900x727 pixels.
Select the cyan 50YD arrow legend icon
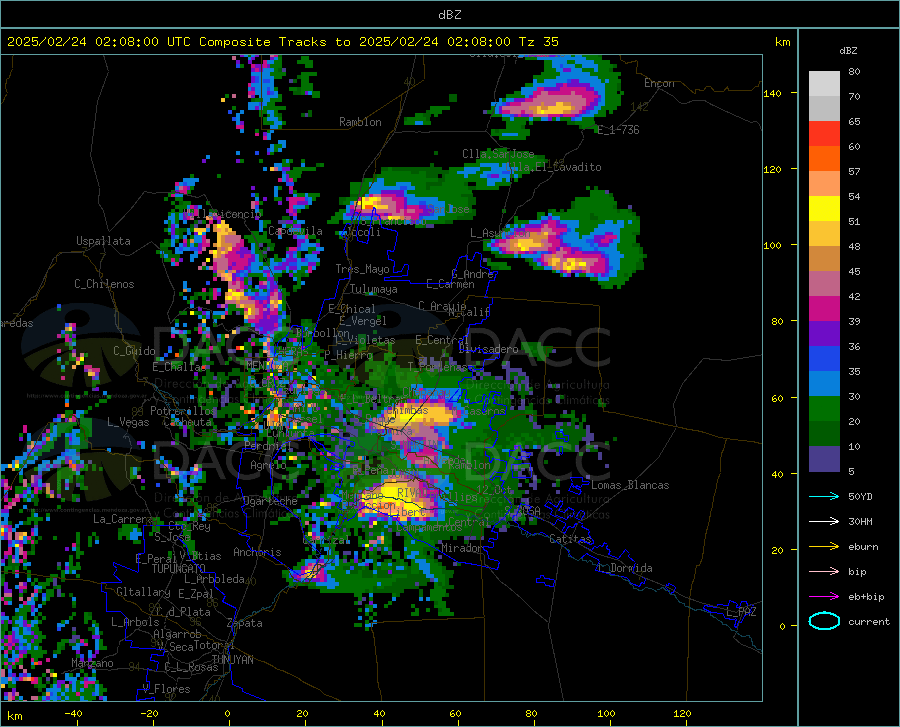point(824,496)
